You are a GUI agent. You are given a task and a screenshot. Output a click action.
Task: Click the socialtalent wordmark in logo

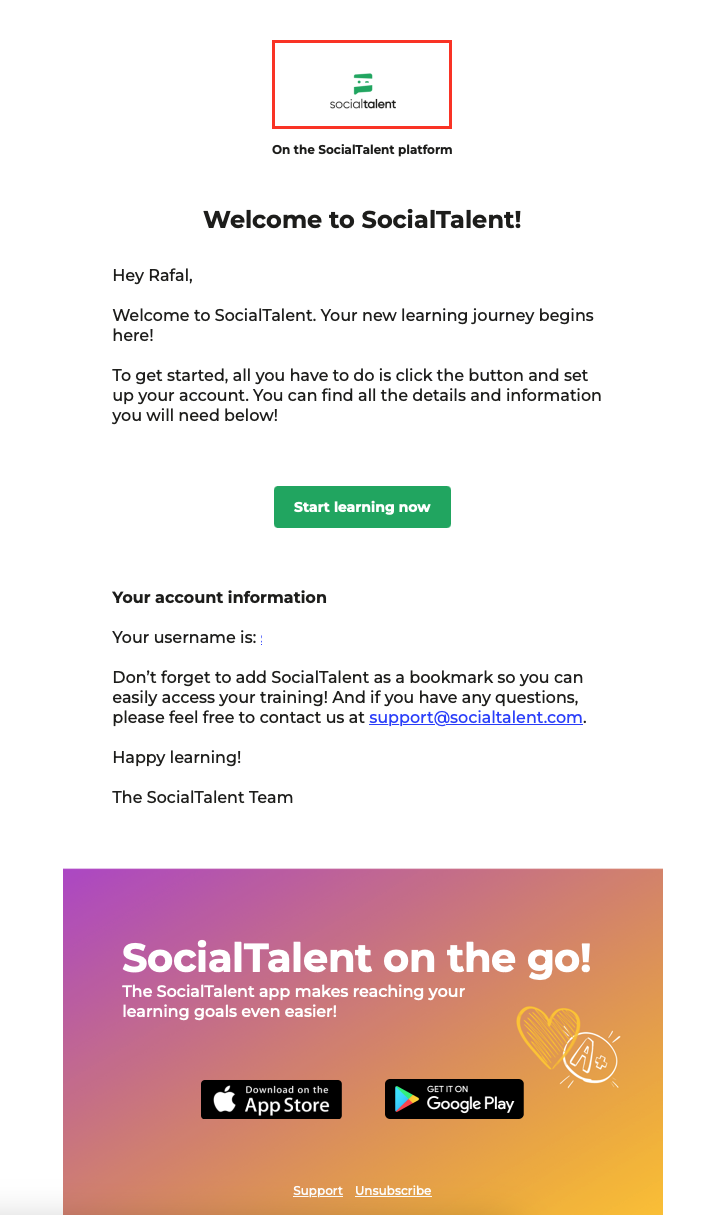[x=362, y=103]
